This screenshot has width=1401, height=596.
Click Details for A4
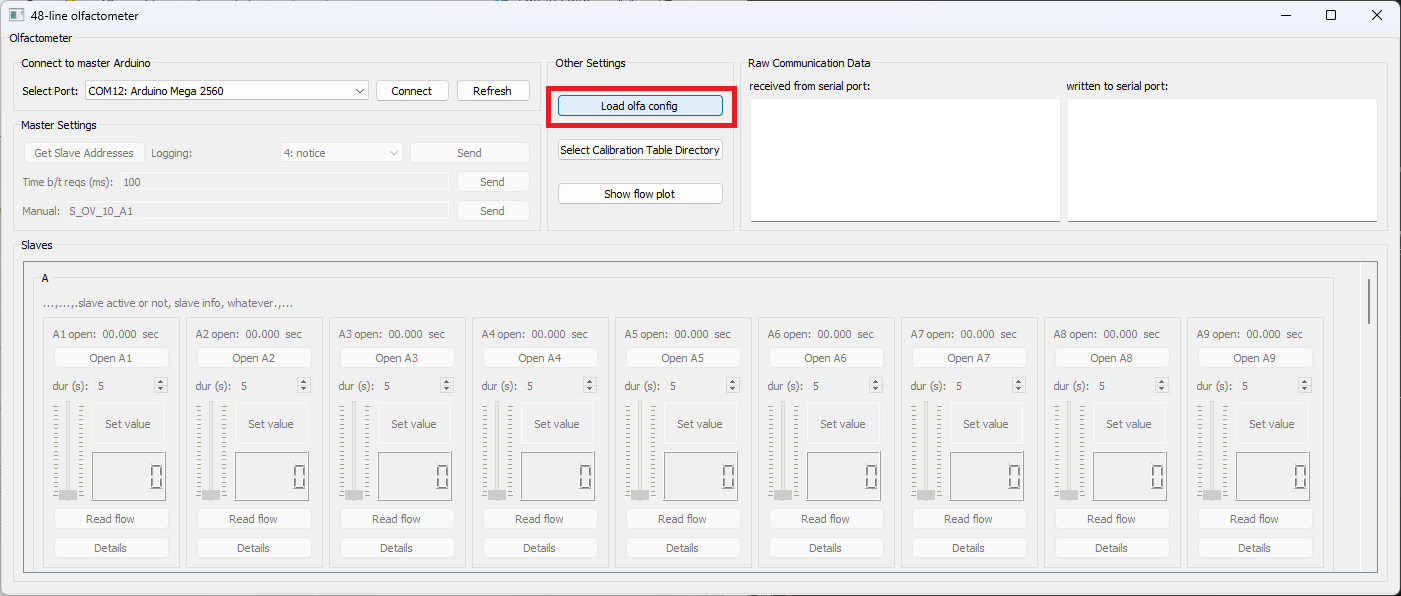540,548
